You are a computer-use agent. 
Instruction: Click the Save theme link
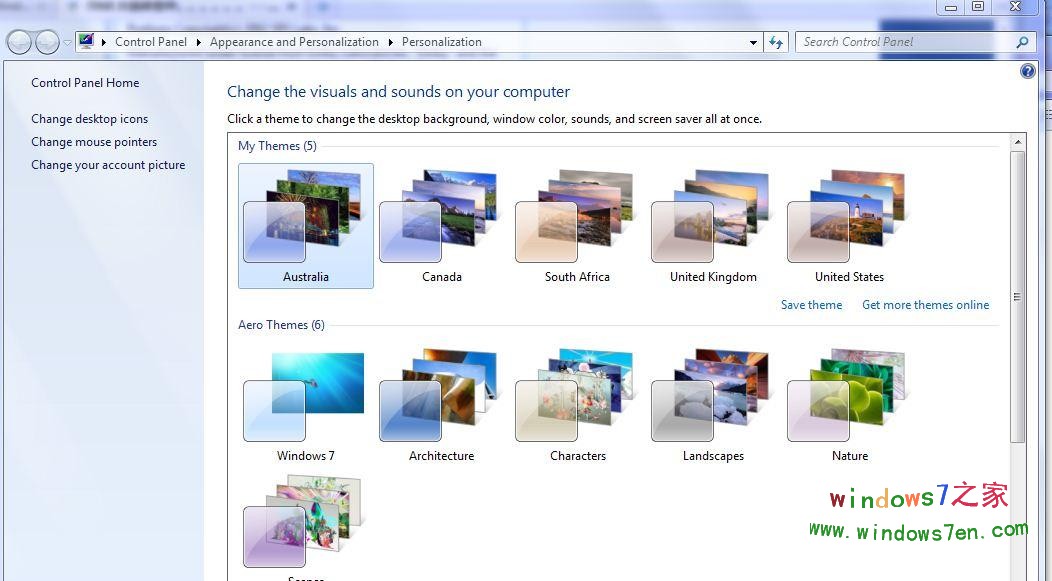click(811, 304)
